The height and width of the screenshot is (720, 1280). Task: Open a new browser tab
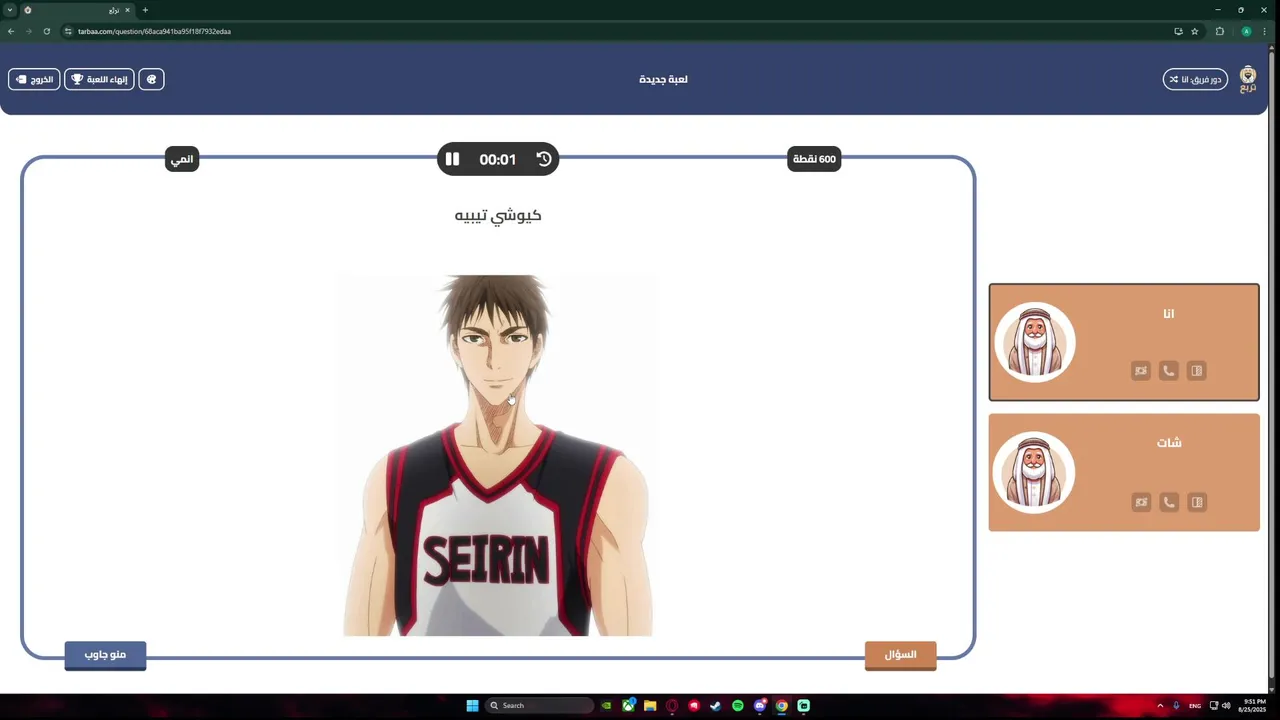[x=145, y=10]
